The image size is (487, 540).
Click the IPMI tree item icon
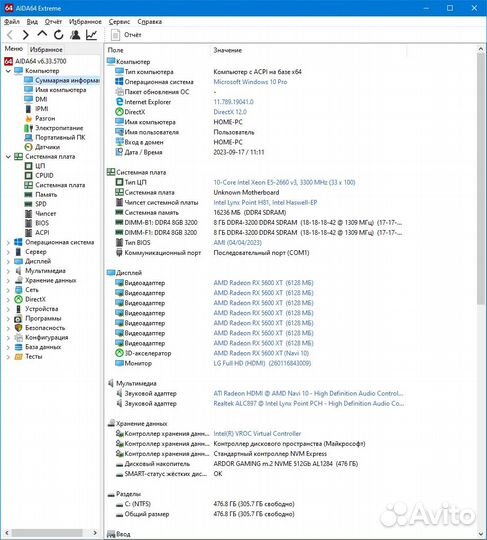coord(29,109)
